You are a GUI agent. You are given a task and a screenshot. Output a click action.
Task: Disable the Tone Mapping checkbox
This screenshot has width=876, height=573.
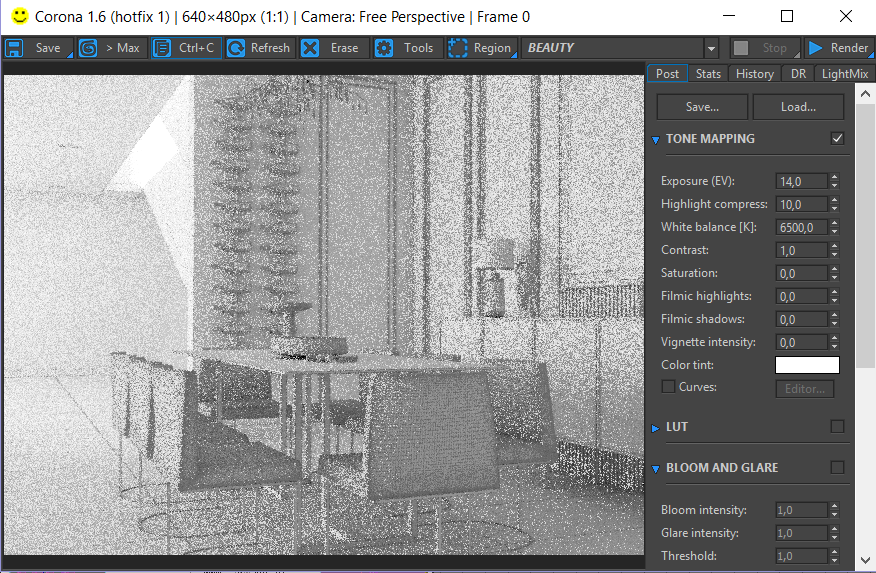click(837, 139)
